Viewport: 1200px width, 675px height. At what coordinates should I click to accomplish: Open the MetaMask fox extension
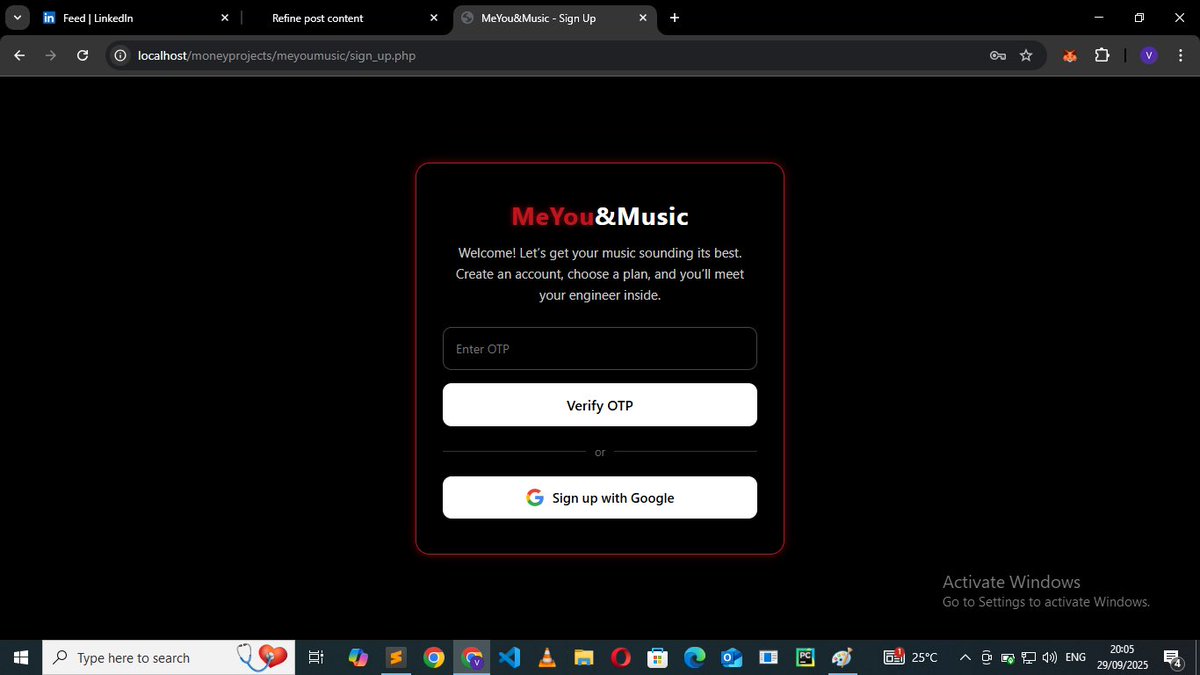tap(1069, 56)
